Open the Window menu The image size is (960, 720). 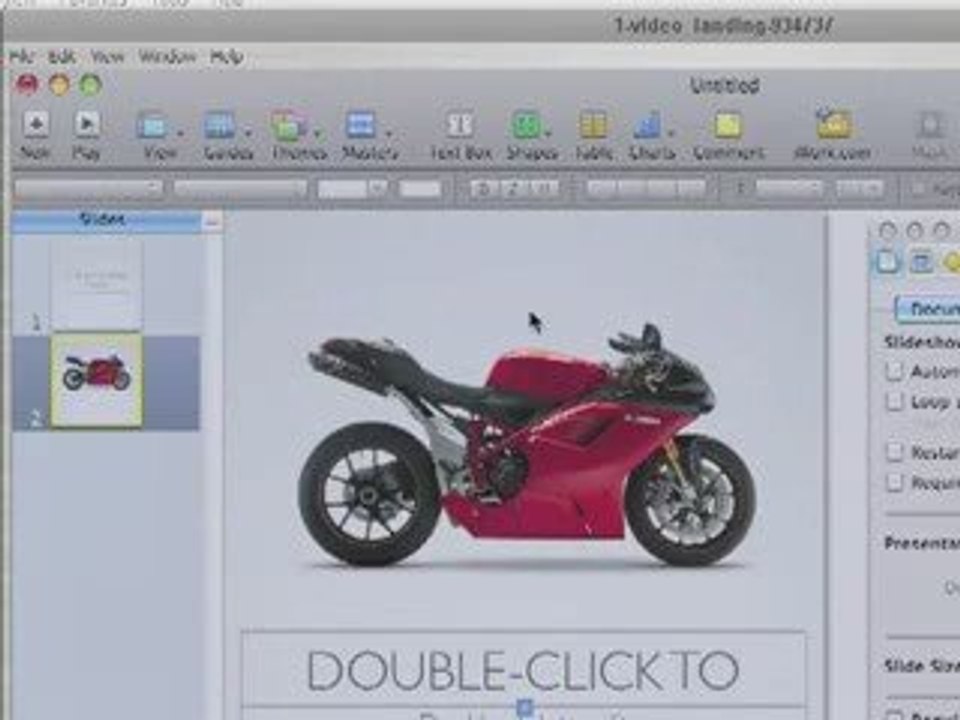tap(167, 57)
